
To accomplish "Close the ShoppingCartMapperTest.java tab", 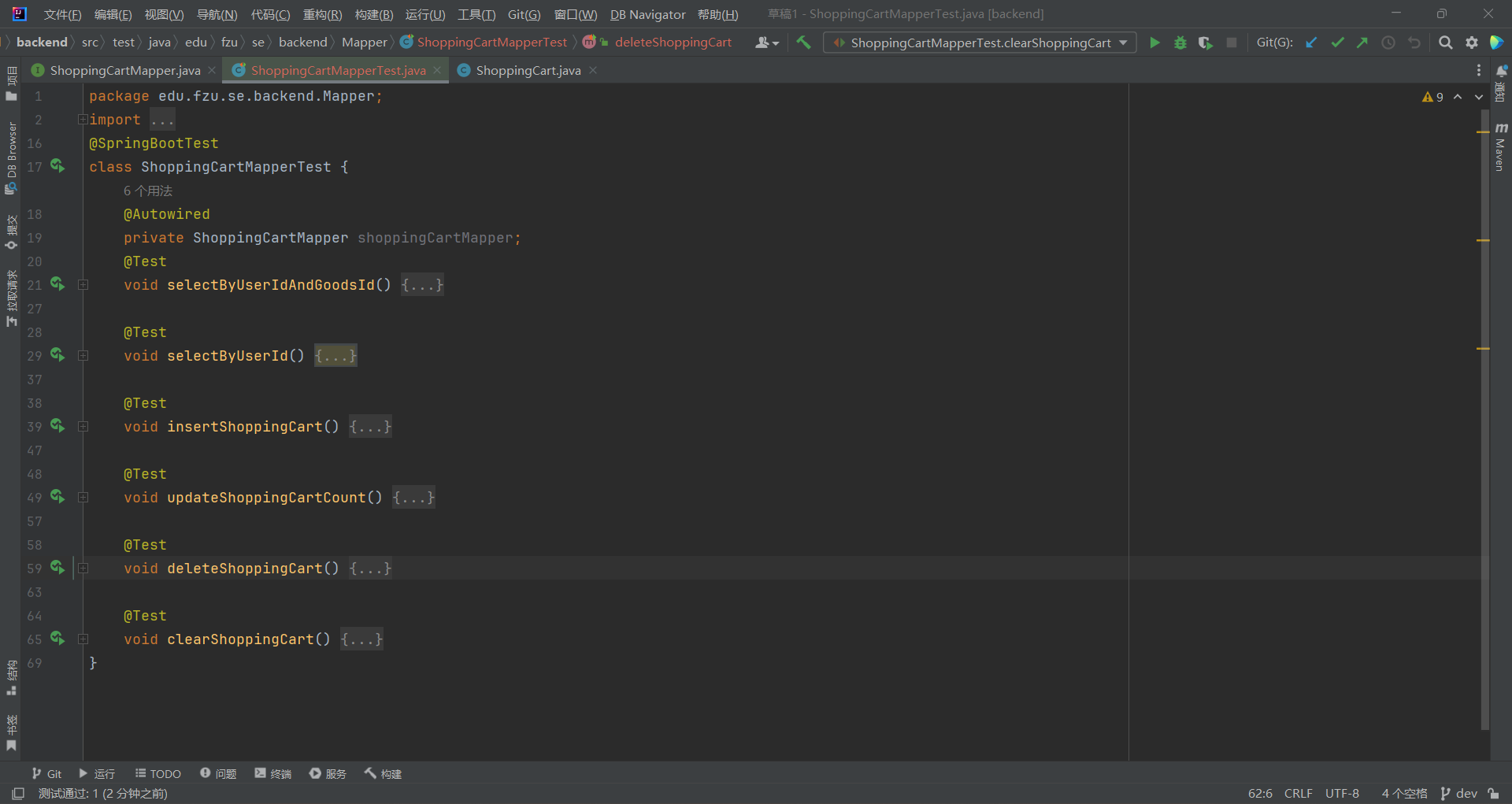I will pos(437,70).
